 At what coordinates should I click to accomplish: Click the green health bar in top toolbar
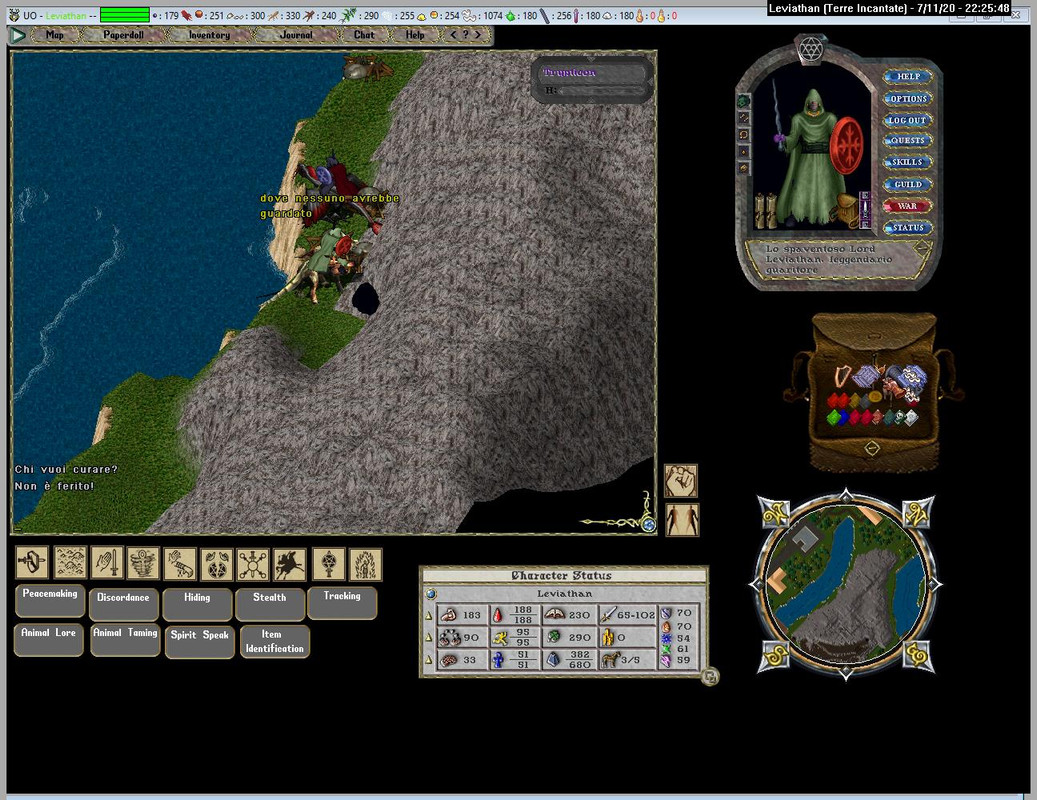(125, 15)
